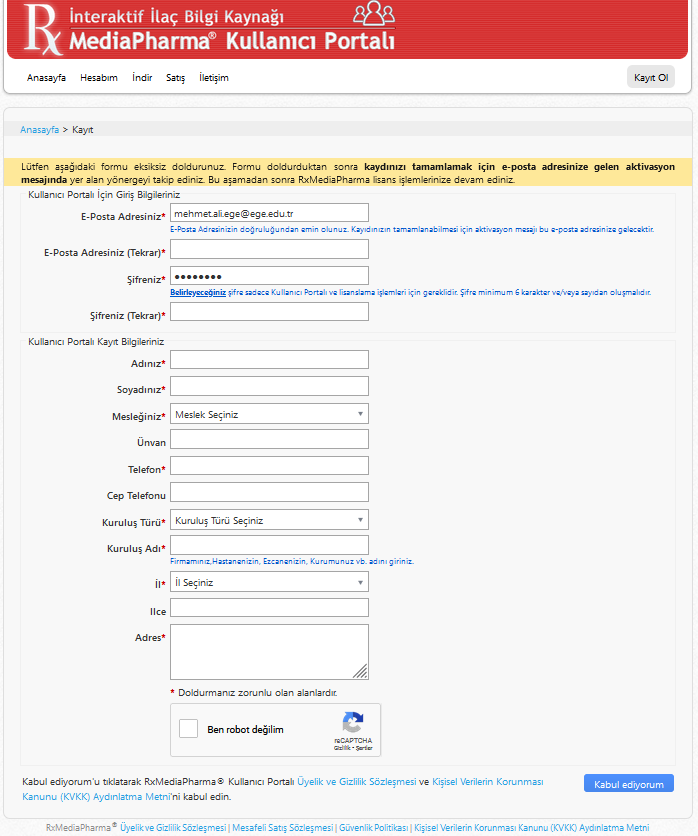
Task: Check the "Ben robot değilim" checkbox
Action: point(188,728)
